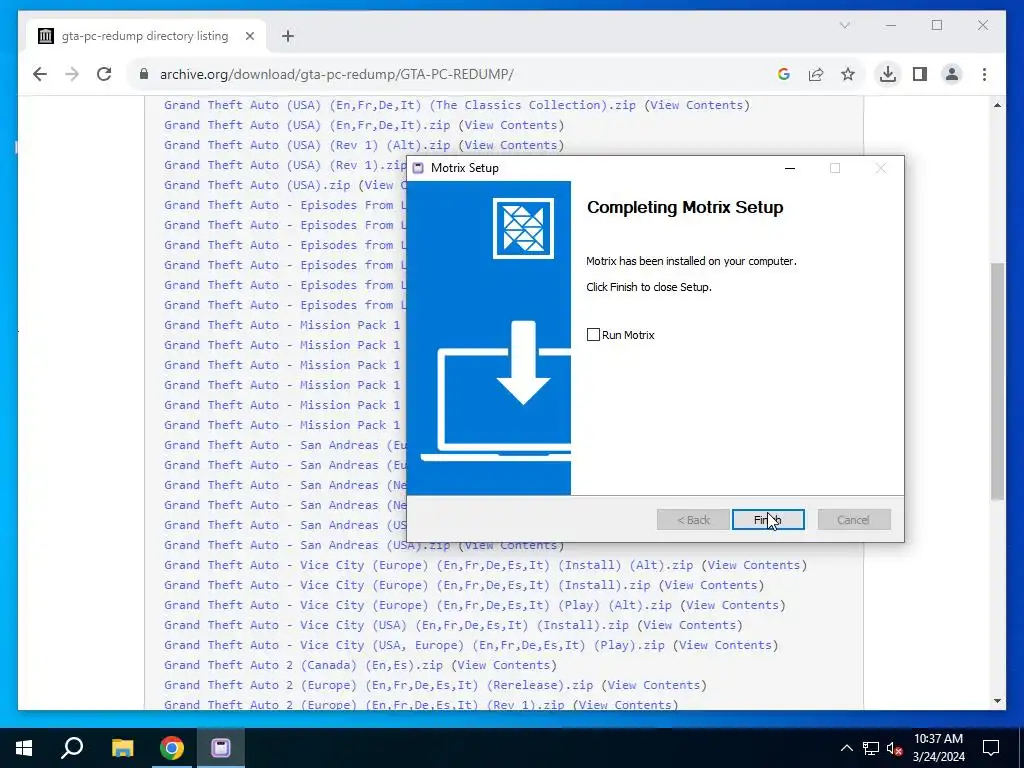
Task: Toggle the Chrome side panel
Action: (920, 74)
